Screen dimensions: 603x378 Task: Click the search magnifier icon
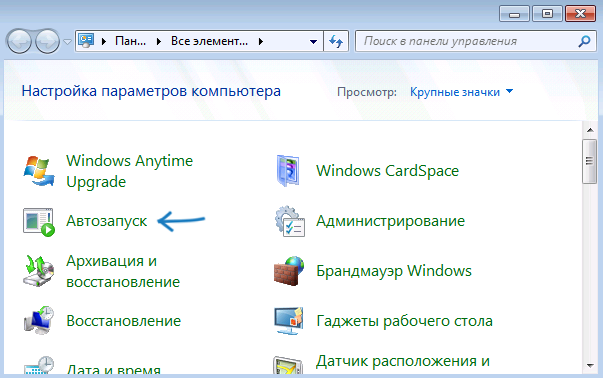click(584, 41)
